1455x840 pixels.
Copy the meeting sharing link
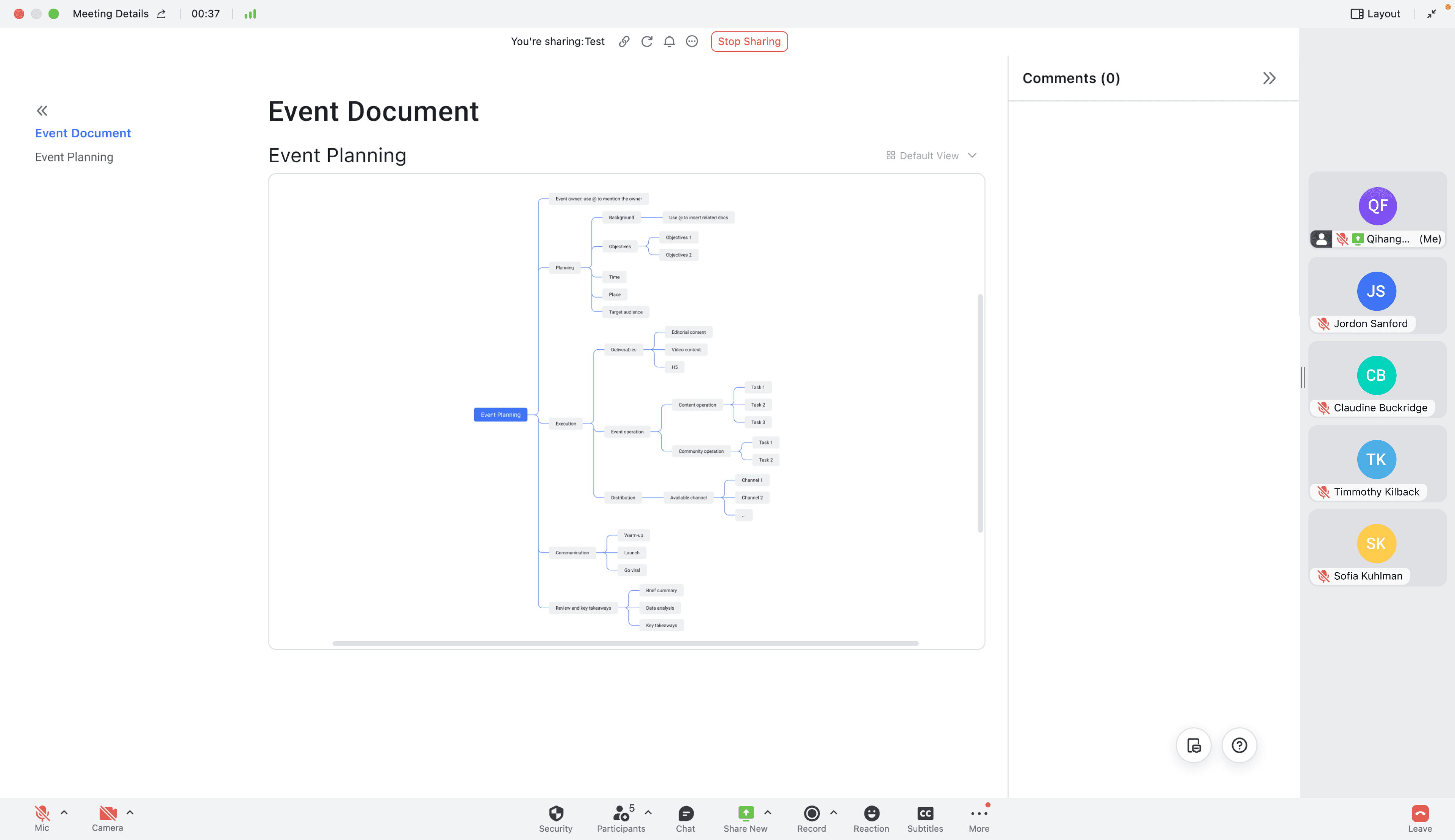pos(624,41)
